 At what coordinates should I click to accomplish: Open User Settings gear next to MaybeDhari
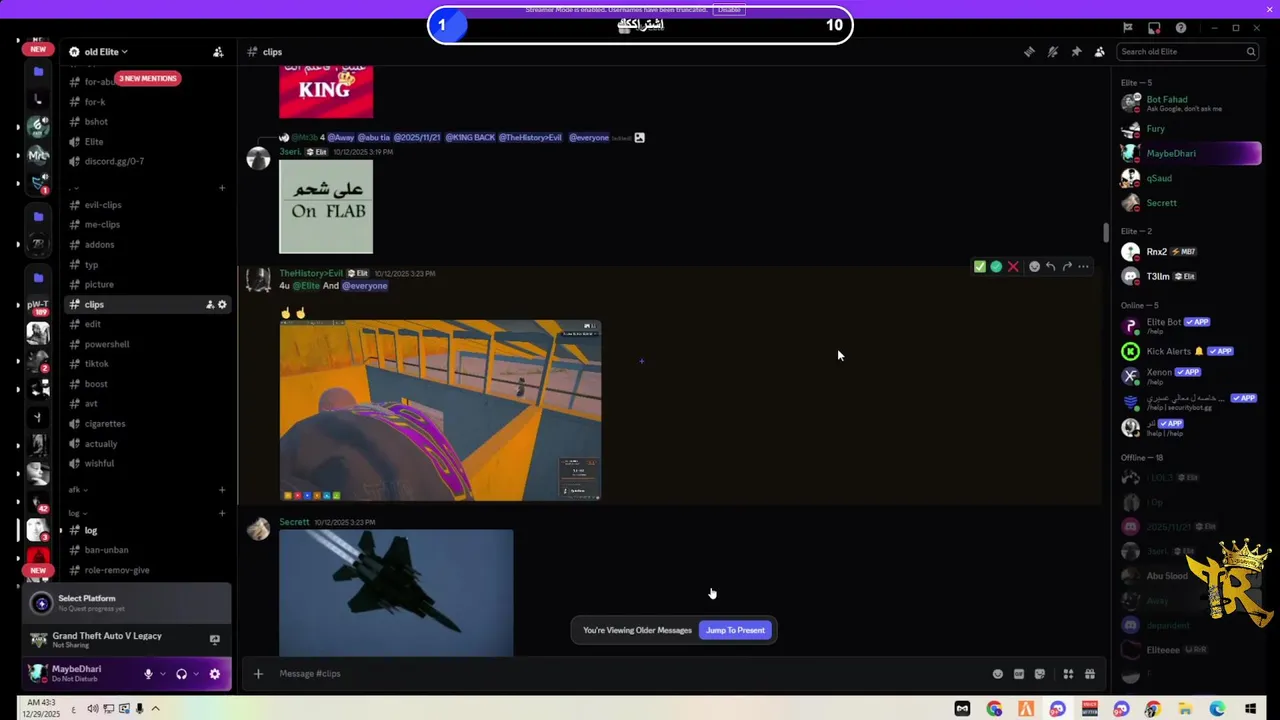click(x=214, y=674)
